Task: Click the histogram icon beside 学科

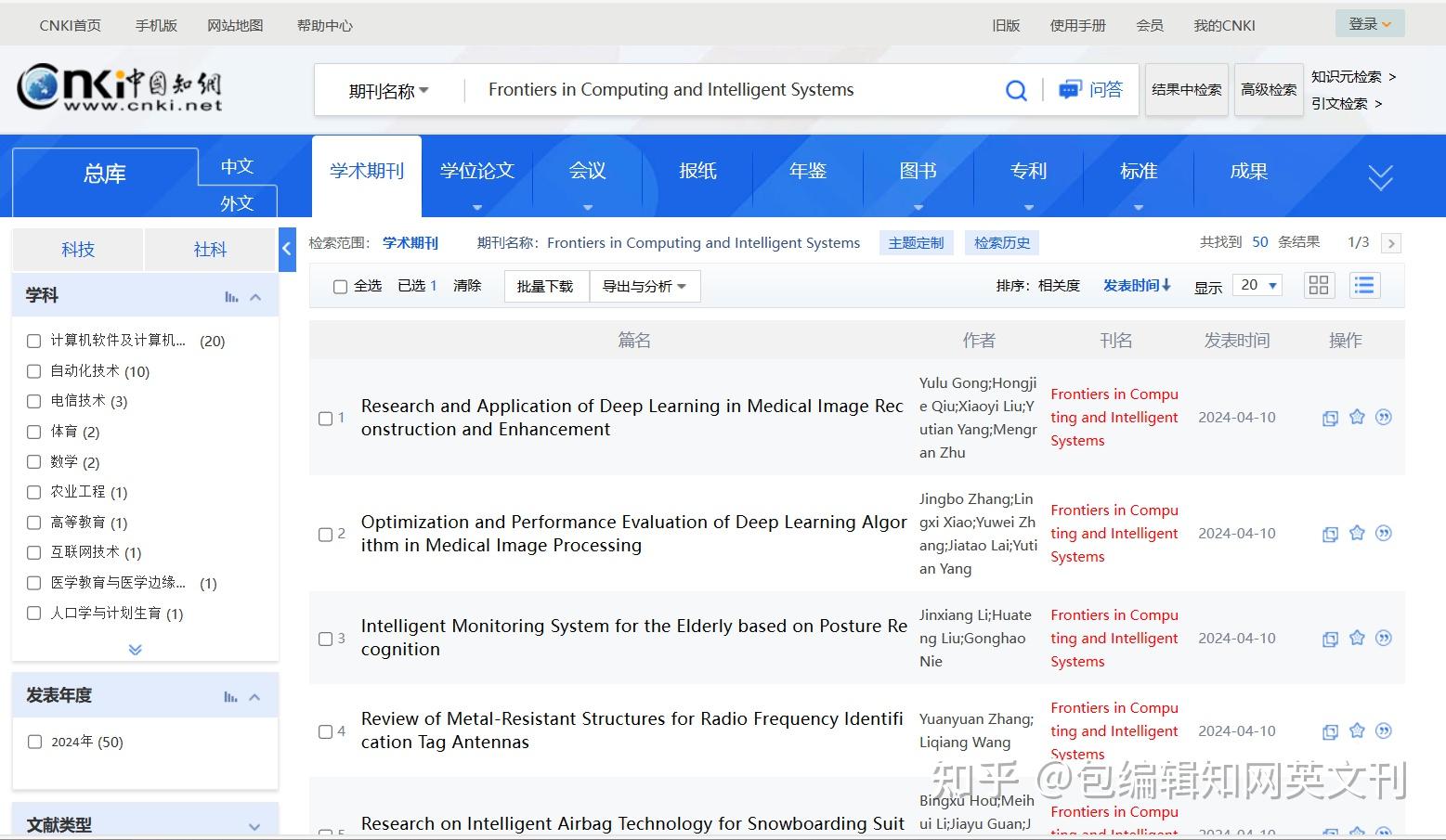Action: 231,294
